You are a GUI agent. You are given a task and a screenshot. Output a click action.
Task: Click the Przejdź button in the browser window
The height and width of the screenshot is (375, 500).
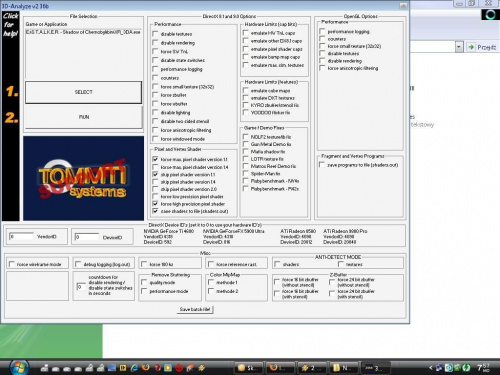click(x=482, y=47)
